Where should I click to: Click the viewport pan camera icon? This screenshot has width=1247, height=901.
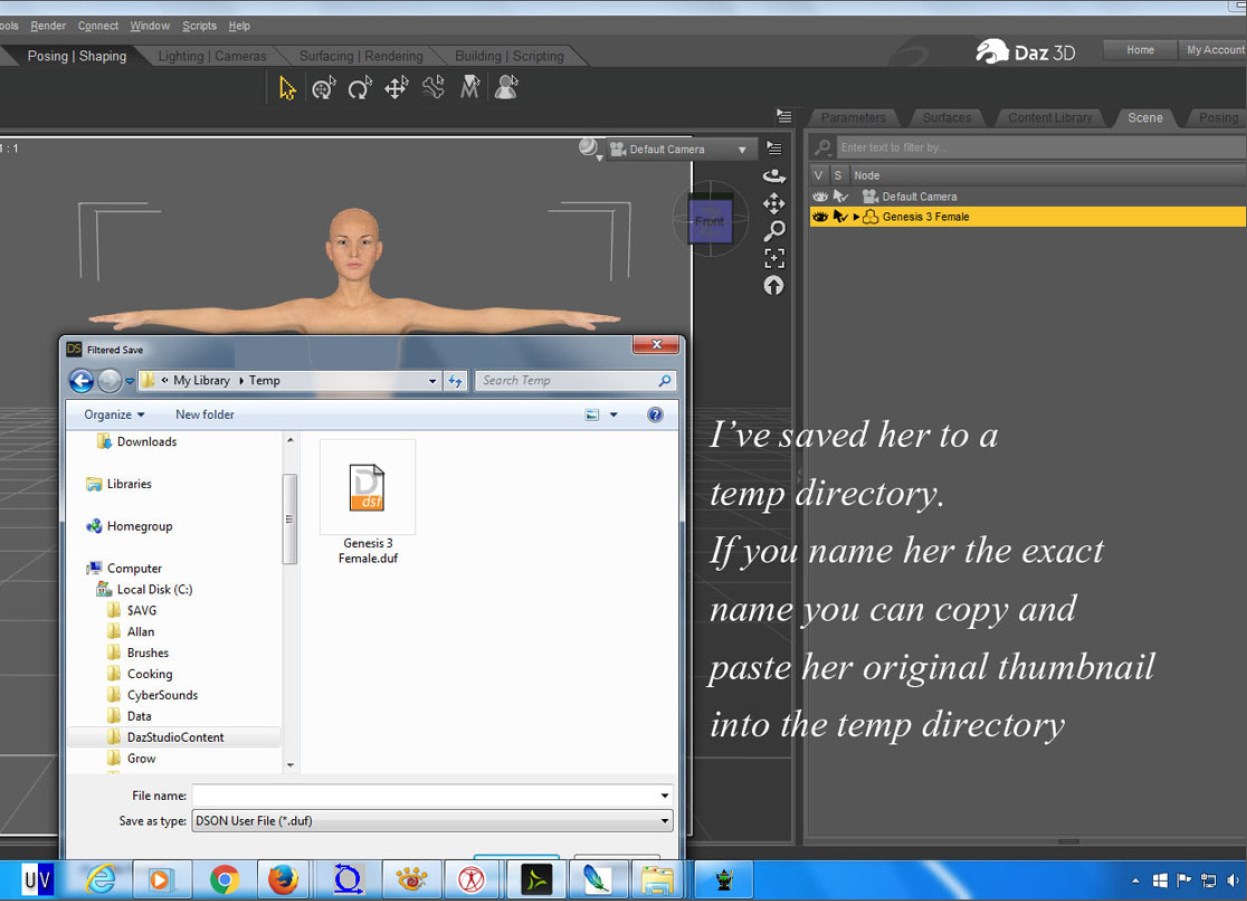[x=774, y=204]
